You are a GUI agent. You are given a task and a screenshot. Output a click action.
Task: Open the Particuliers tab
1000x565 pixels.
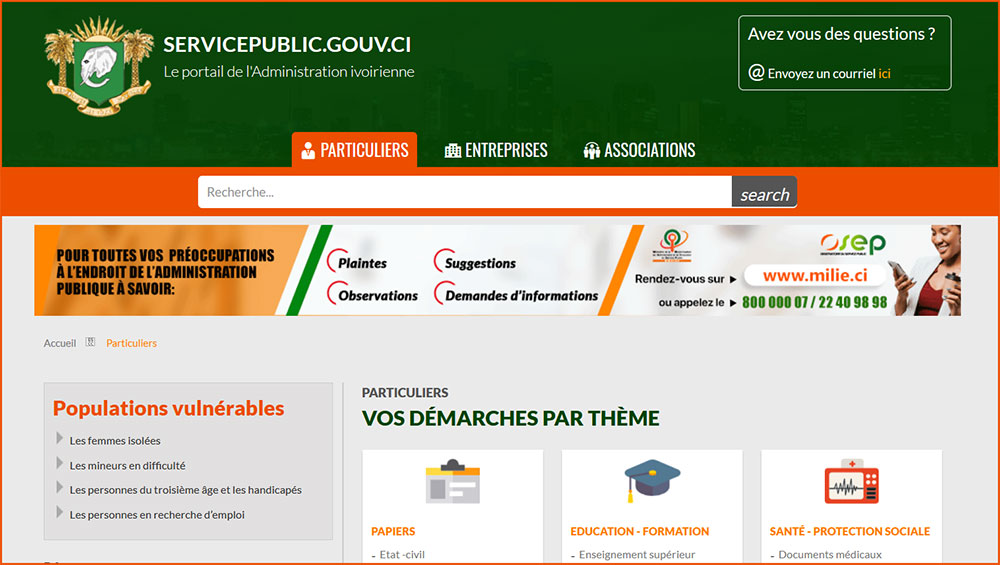pyautogui.click(x=354, y=150)
